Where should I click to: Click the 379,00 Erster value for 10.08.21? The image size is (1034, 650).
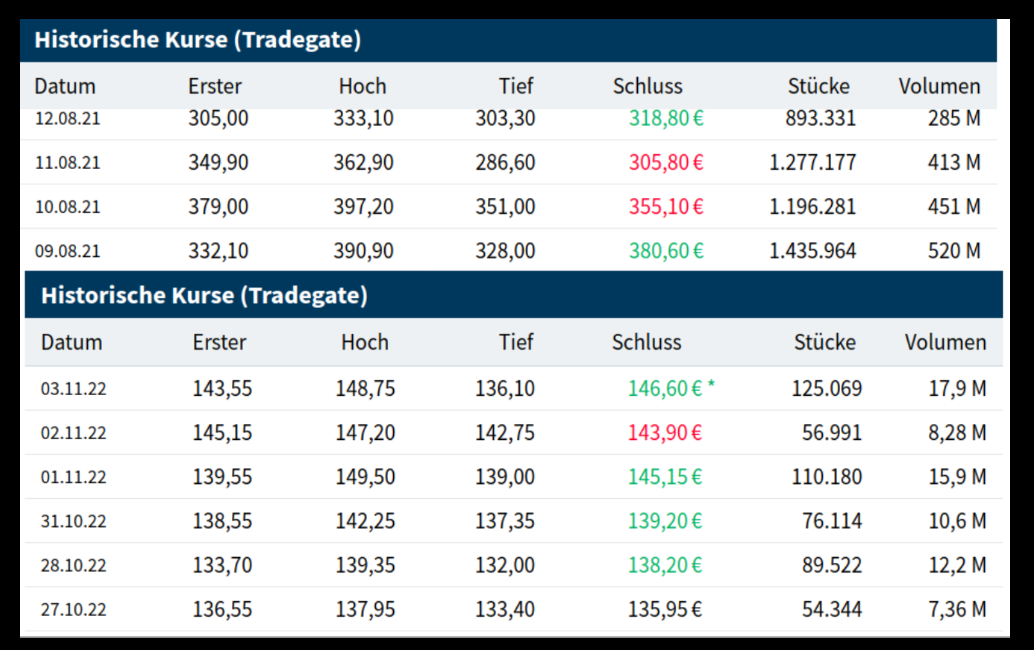click(x=218, y=207)
